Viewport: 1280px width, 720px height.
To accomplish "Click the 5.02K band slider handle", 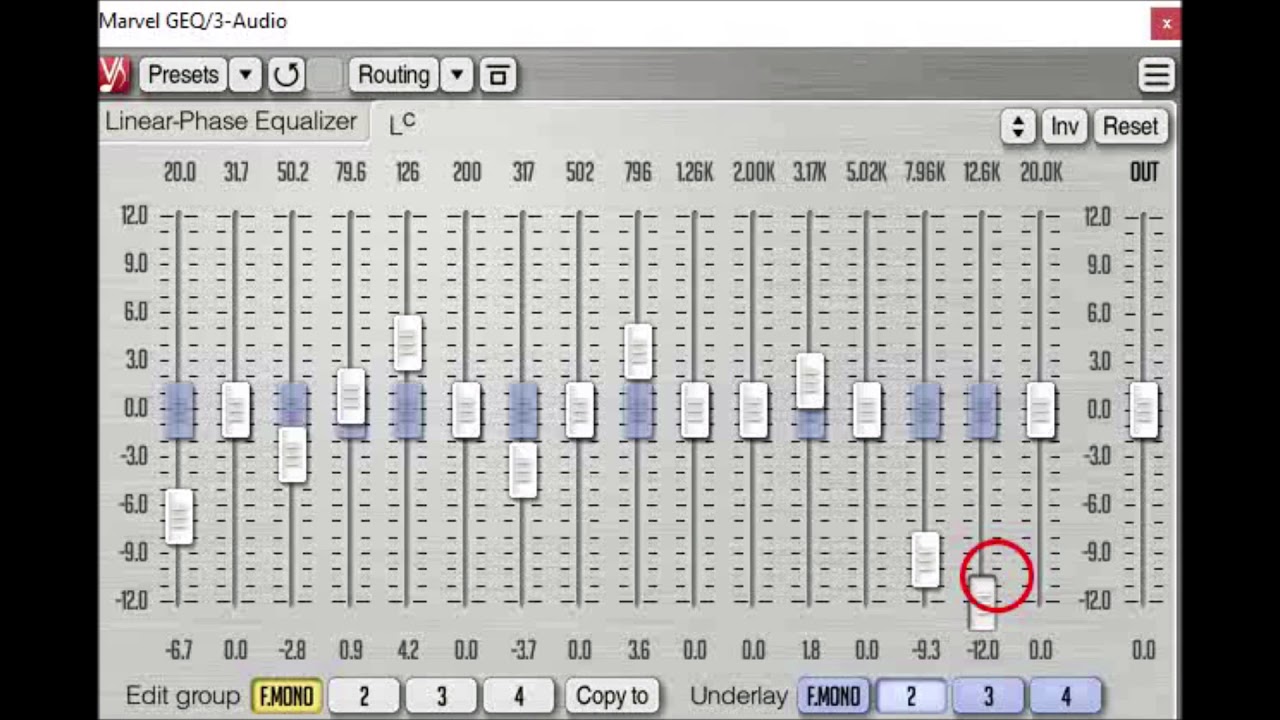I will click(867, 410).
